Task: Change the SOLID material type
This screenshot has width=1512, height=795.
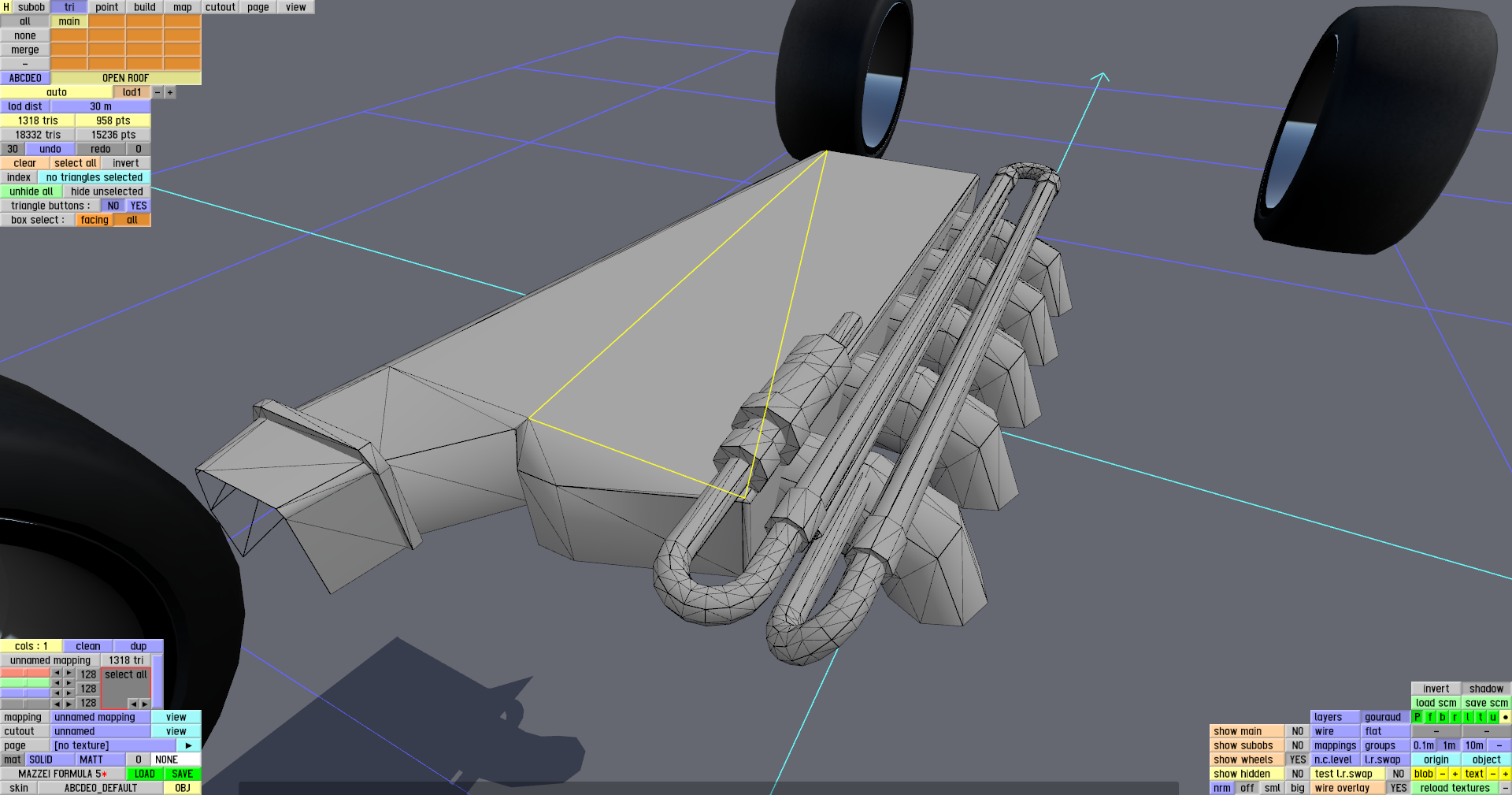Action: (x=50, y=760)
